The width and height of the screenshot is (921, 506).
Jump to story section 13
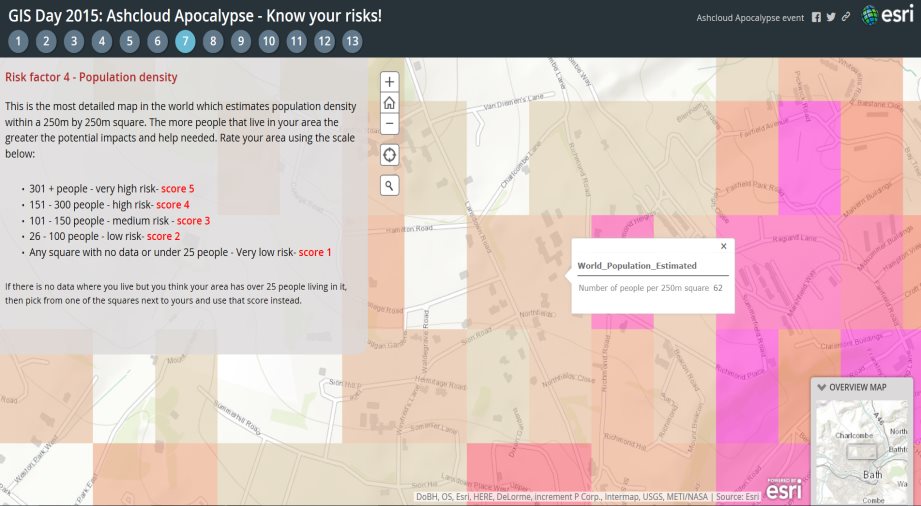(352, 41)
